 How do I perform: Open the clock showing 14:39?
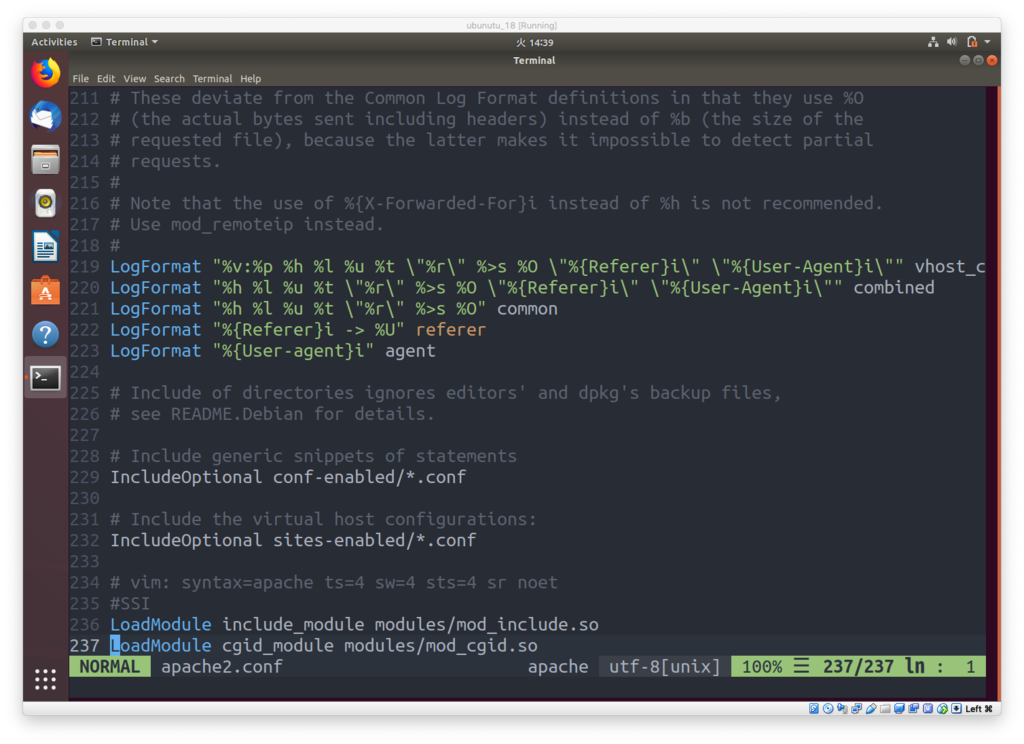[x=535, y=42]
